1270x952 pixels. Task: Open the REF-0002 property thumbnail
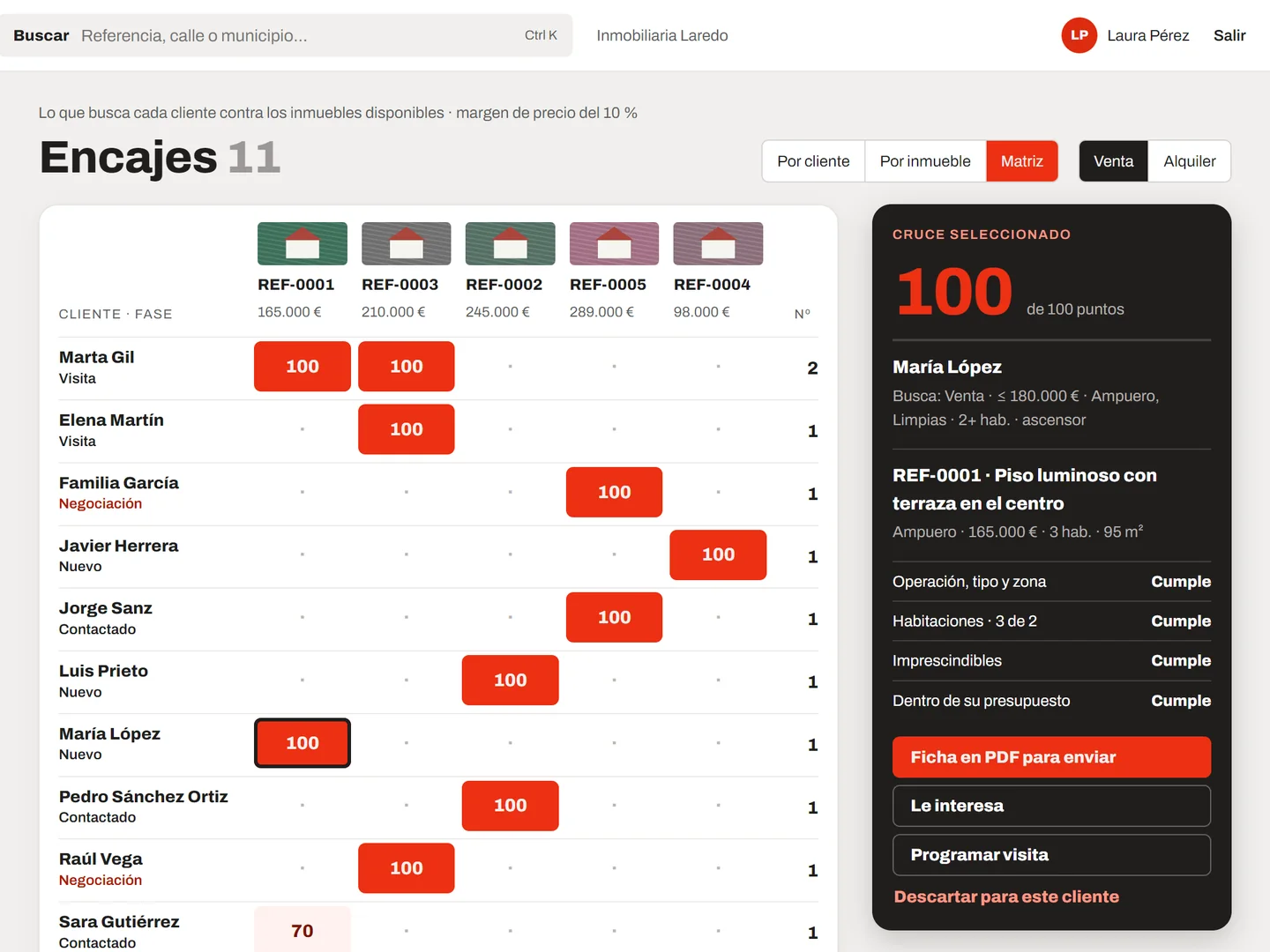coord(510,243)
